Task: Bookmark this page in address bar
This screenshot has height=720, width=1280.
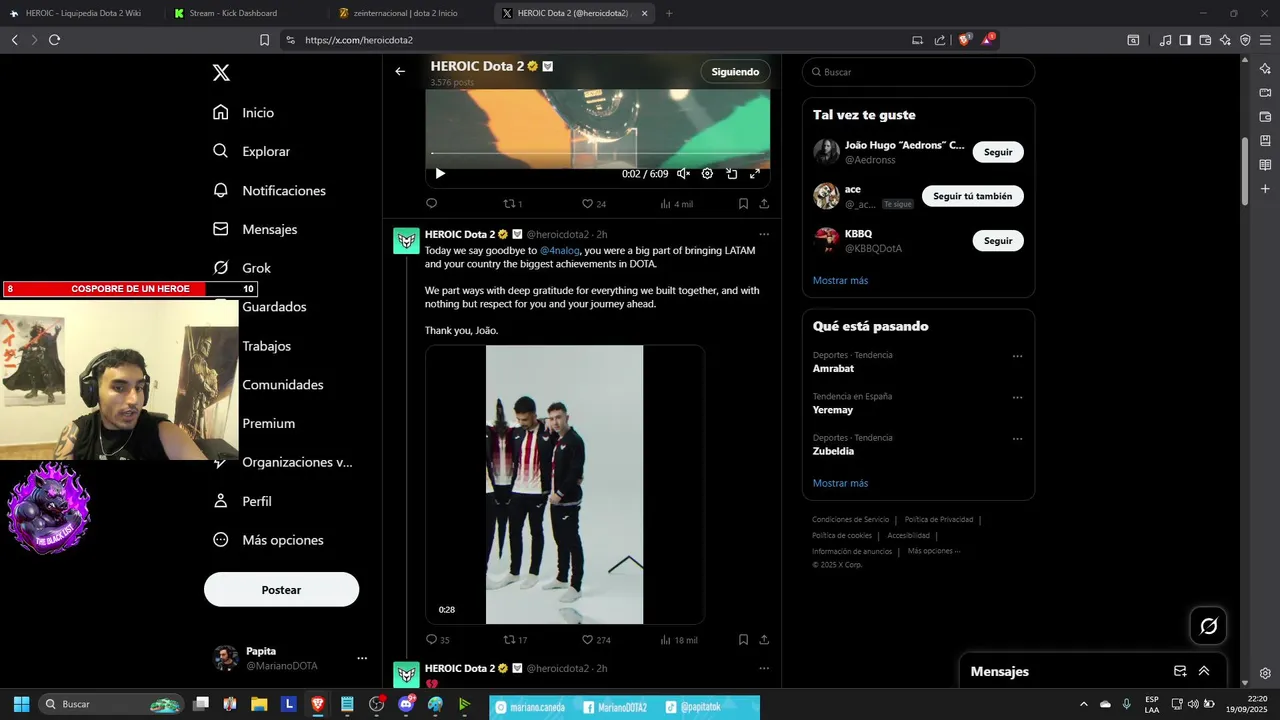Action: (264, 40)
